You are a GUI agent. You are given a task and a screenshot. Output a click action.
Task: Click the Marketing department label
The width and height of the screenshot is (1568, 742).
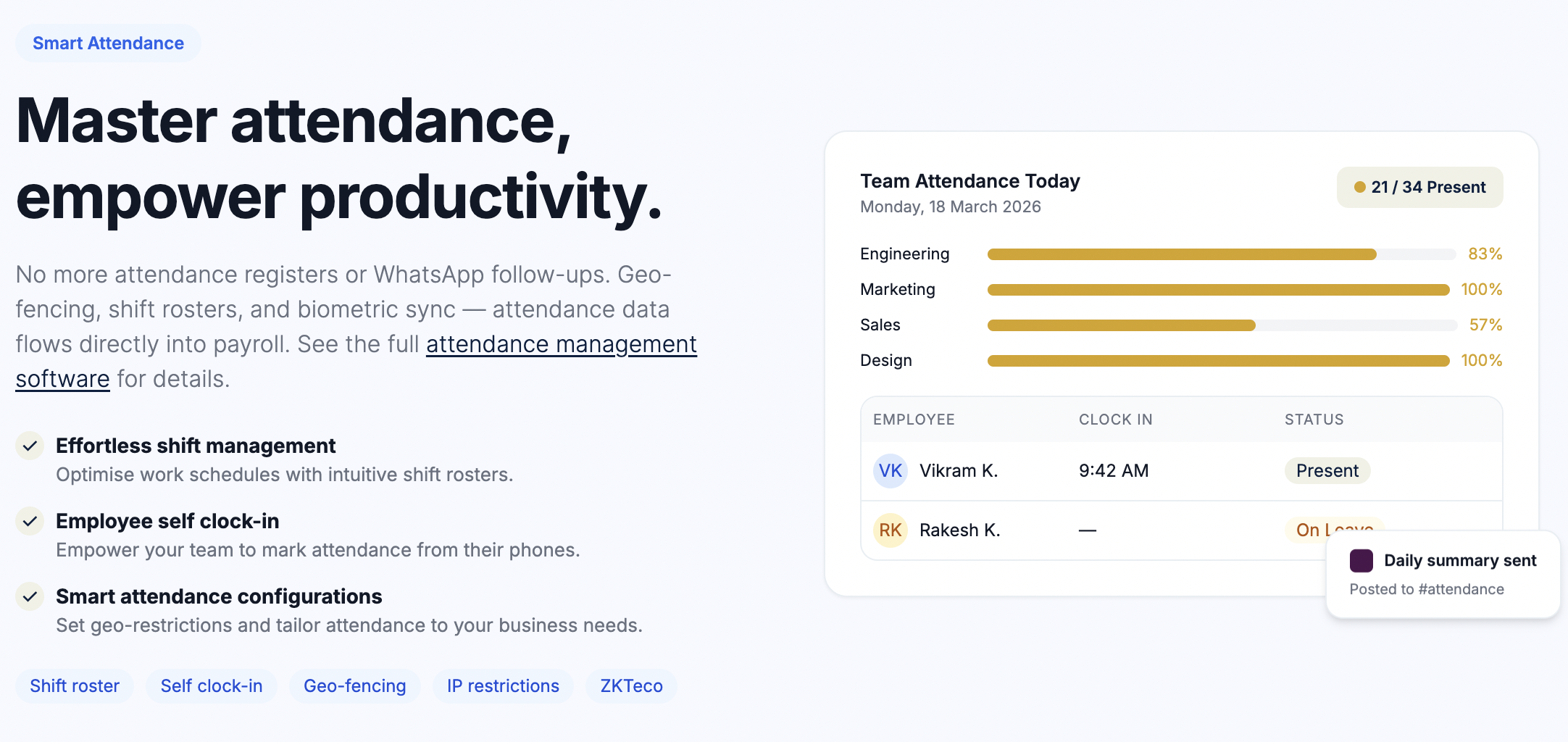point(898,290)
